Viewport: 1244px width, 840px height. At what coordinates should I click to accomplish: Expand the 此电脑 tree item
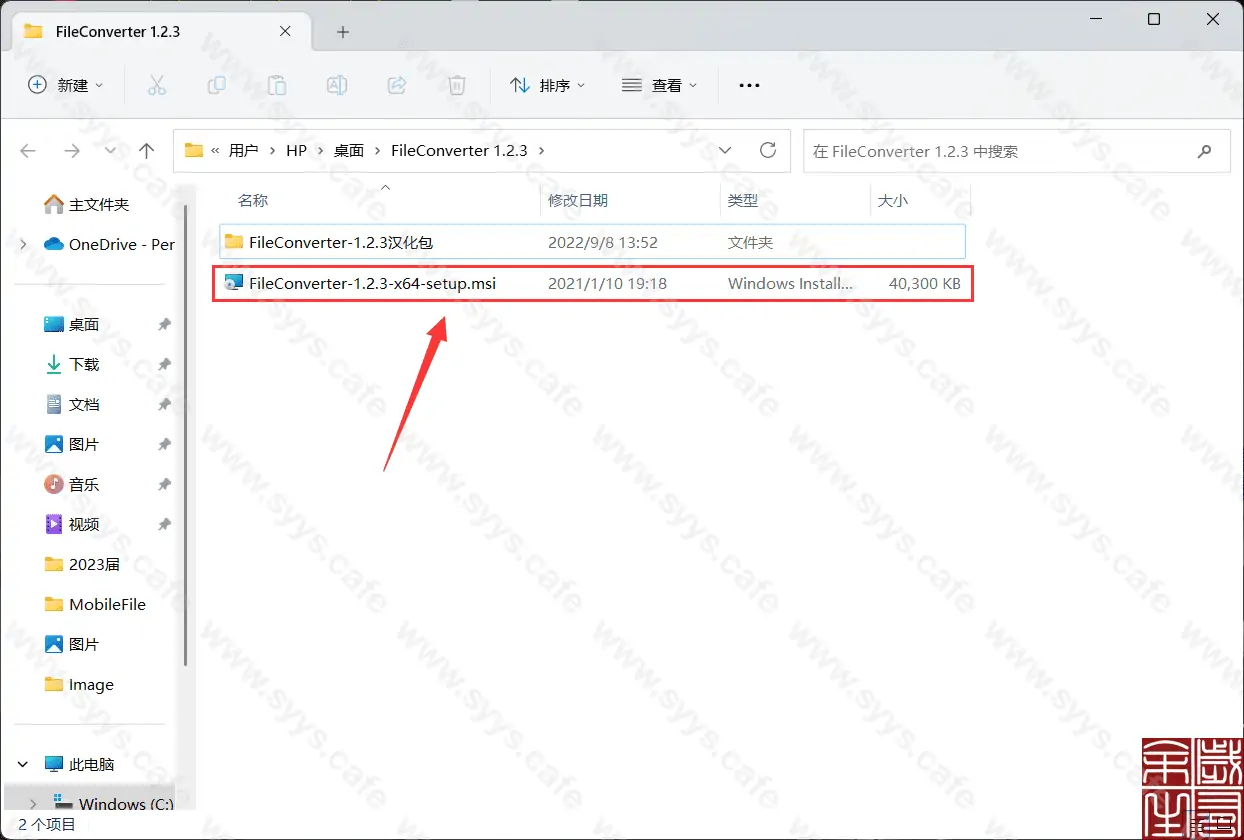click(22, 764)
